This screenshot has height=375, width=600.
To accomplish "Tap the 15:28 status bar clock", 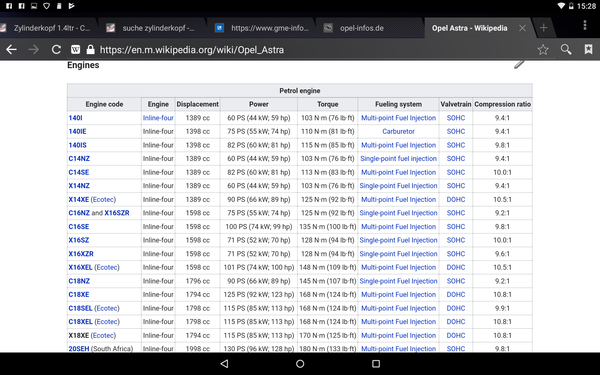I will coord(586,6).
